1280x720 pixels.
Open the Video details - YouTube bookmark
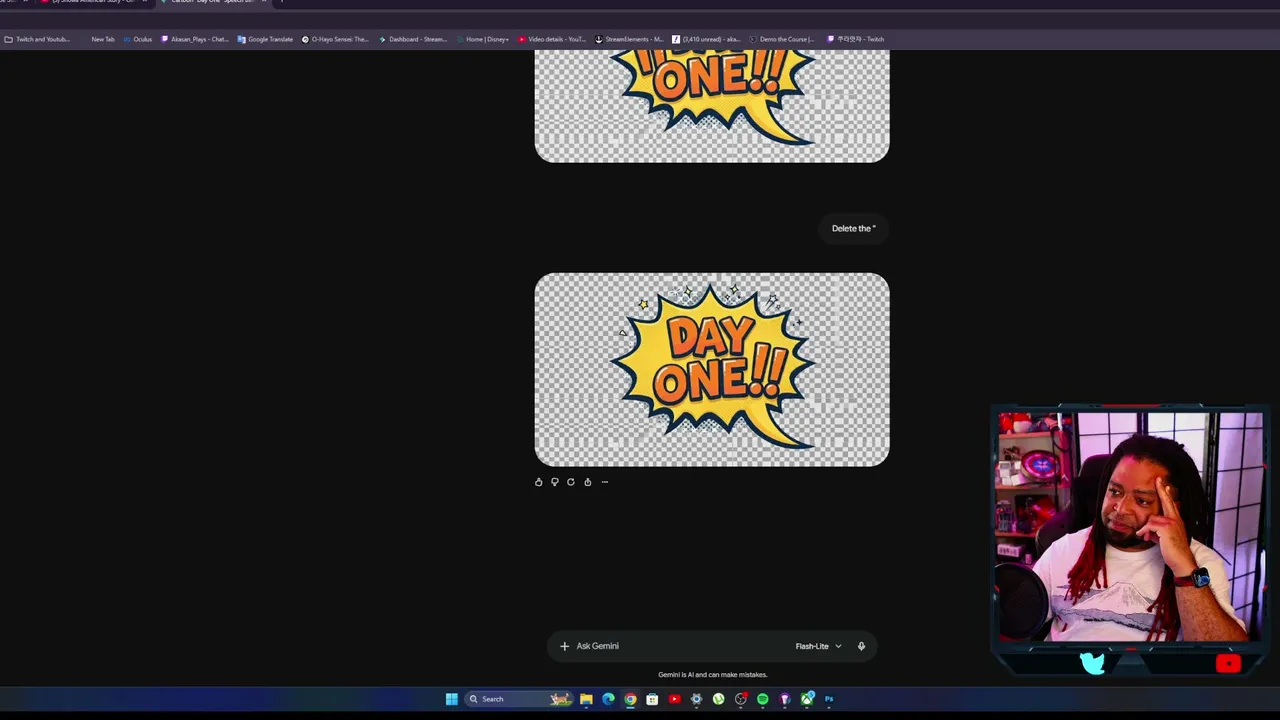pyautogui.click(x=552, y=39)
